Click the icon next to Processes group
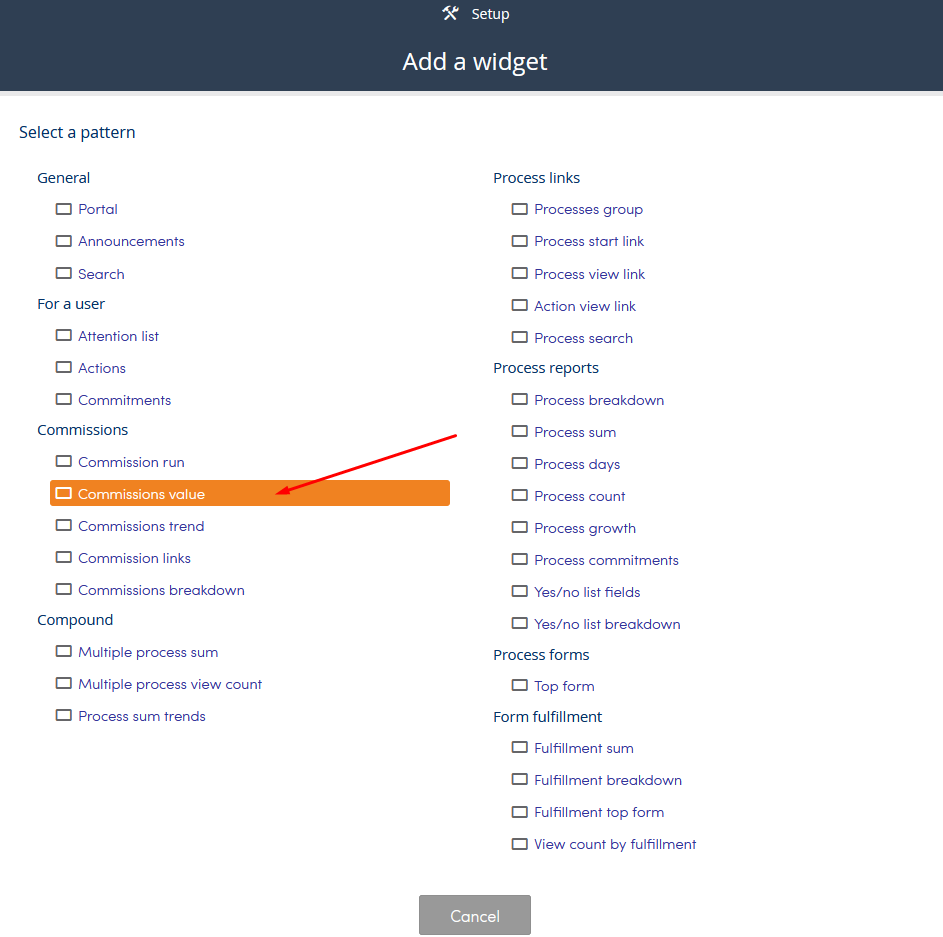Image resolution: width=943 pixels, height=937 pixels. [x=520, y=209]
